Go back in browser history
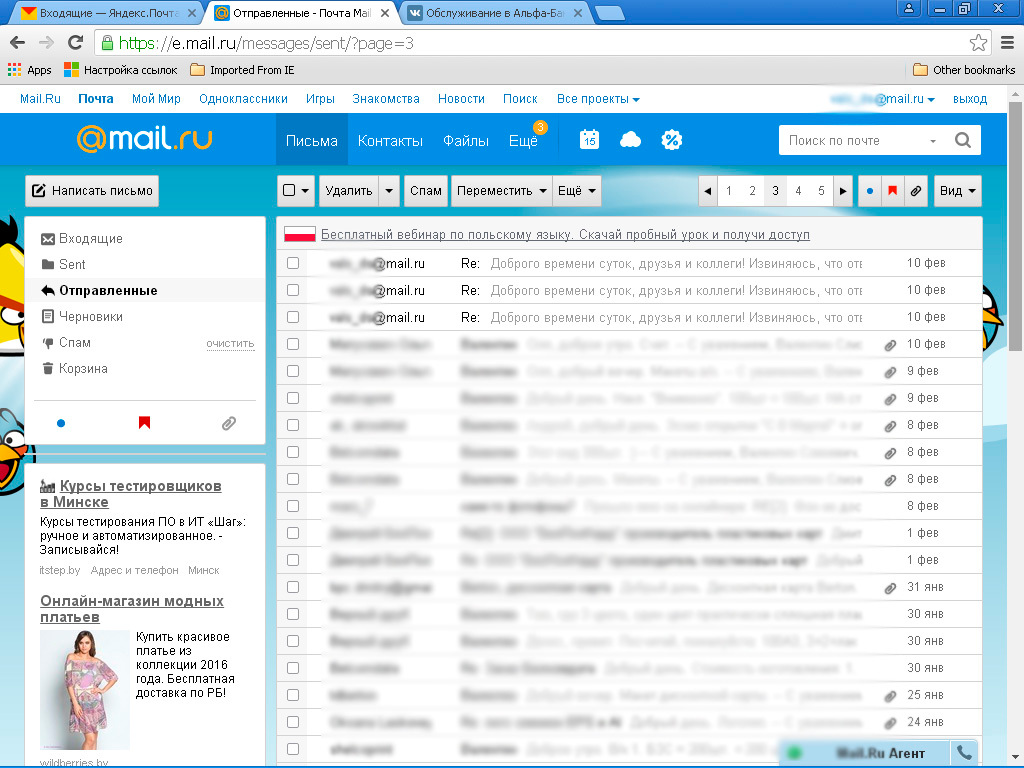The height and width of the screenshot is (768, 1024). tap(18, 43)
